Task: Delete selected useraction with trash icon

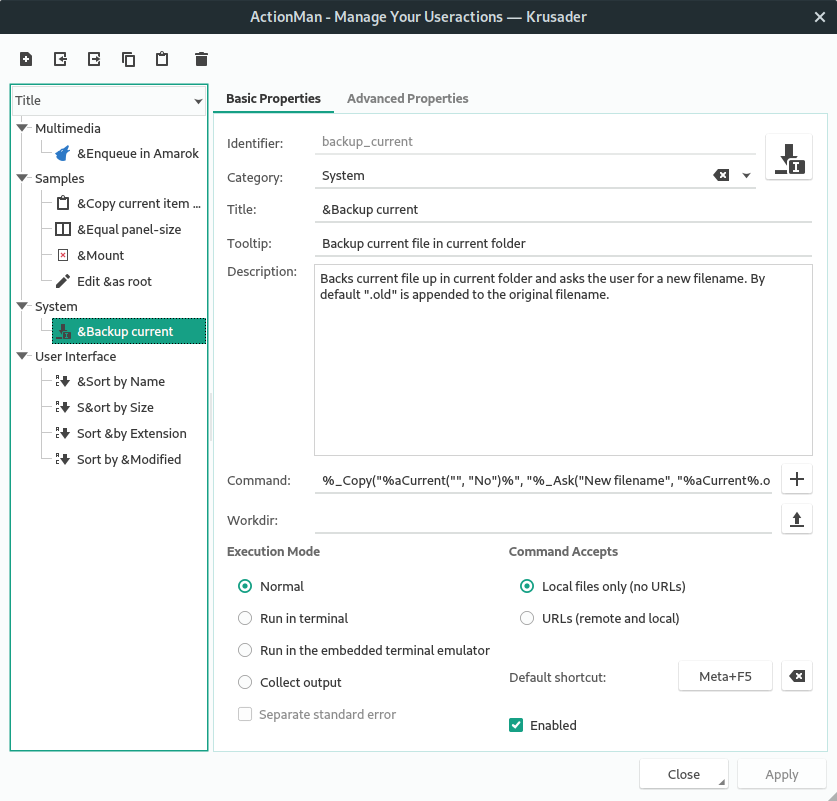Action: click(x=201, y=59)
